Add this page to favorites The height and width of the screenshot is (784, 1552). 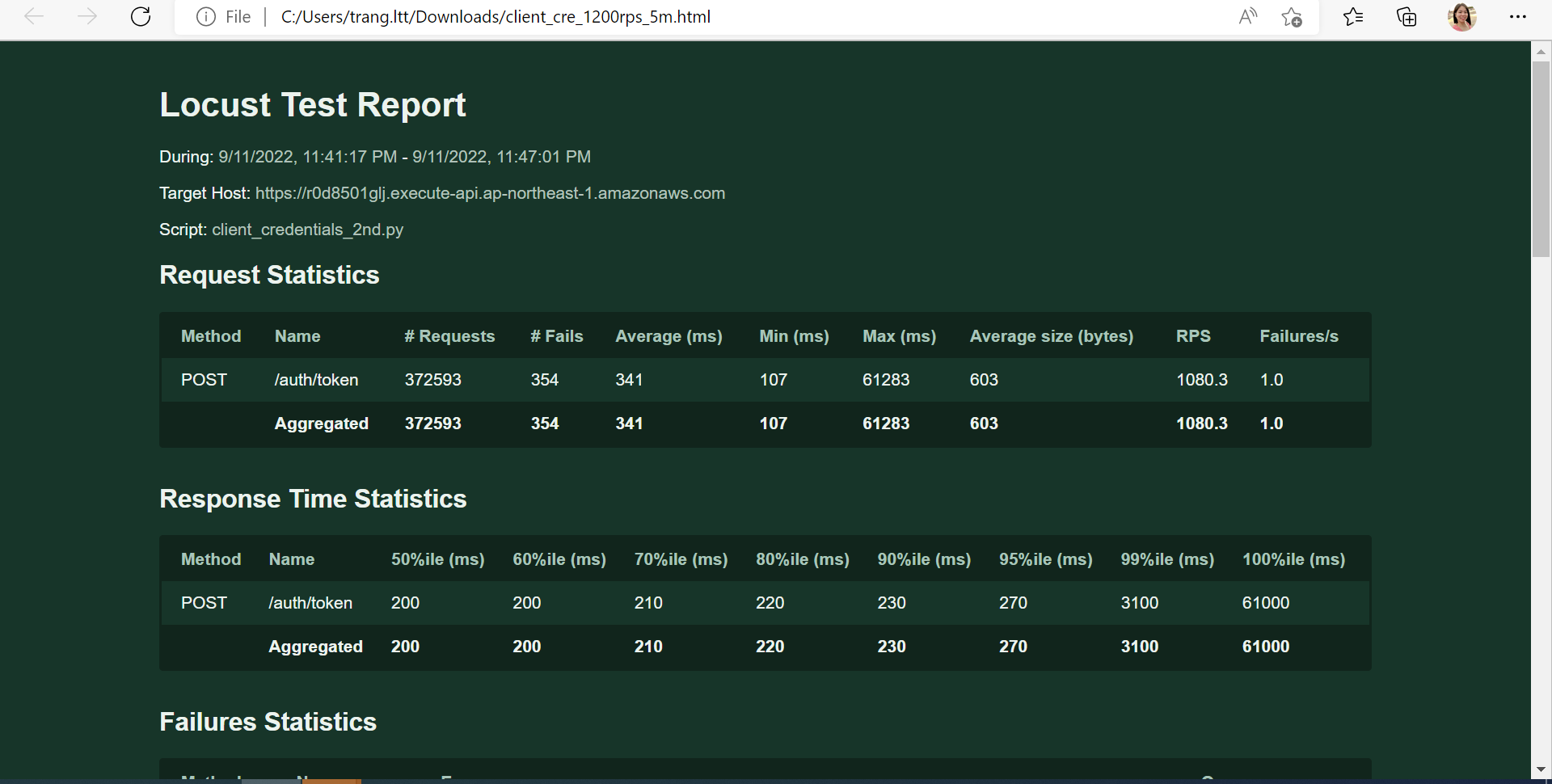[x=1292, y=17]
